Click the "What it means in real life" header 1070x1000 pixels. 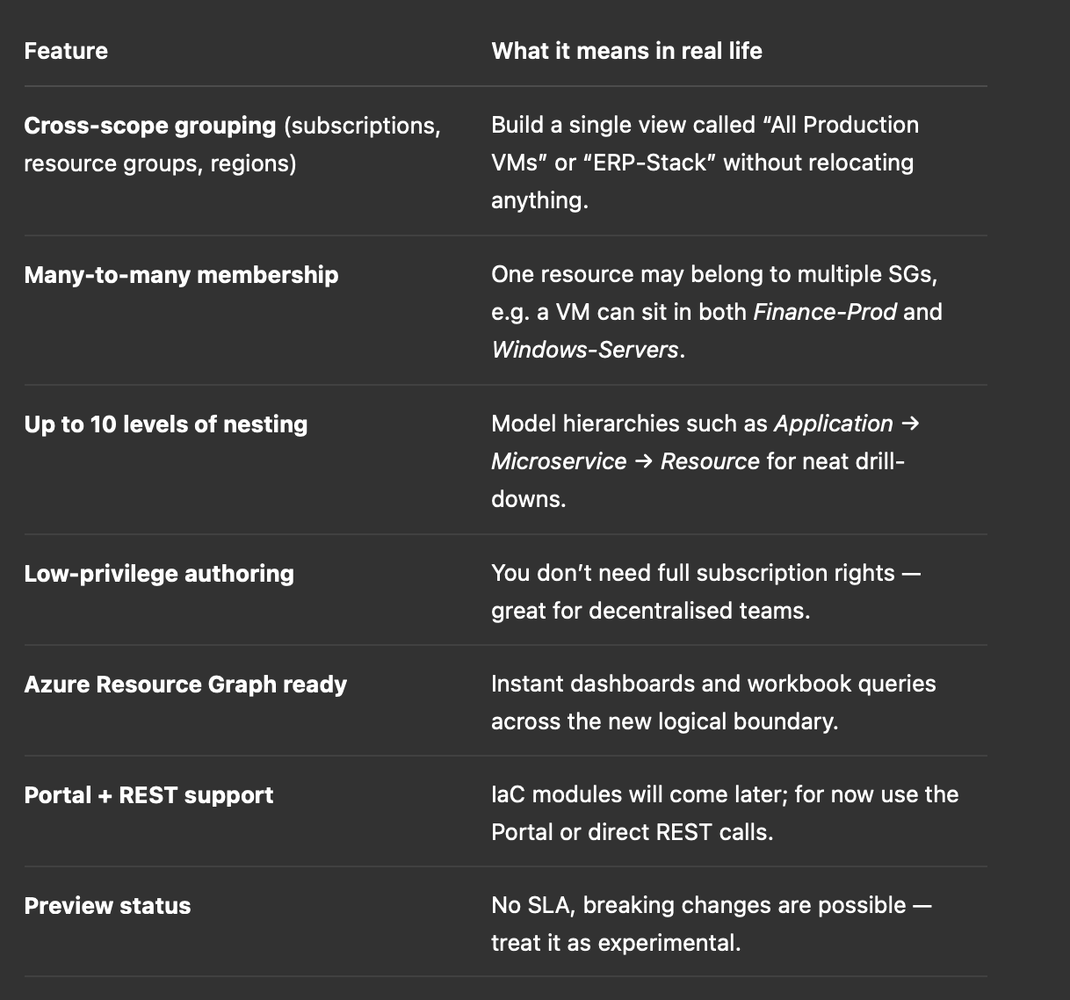[626, 51]
